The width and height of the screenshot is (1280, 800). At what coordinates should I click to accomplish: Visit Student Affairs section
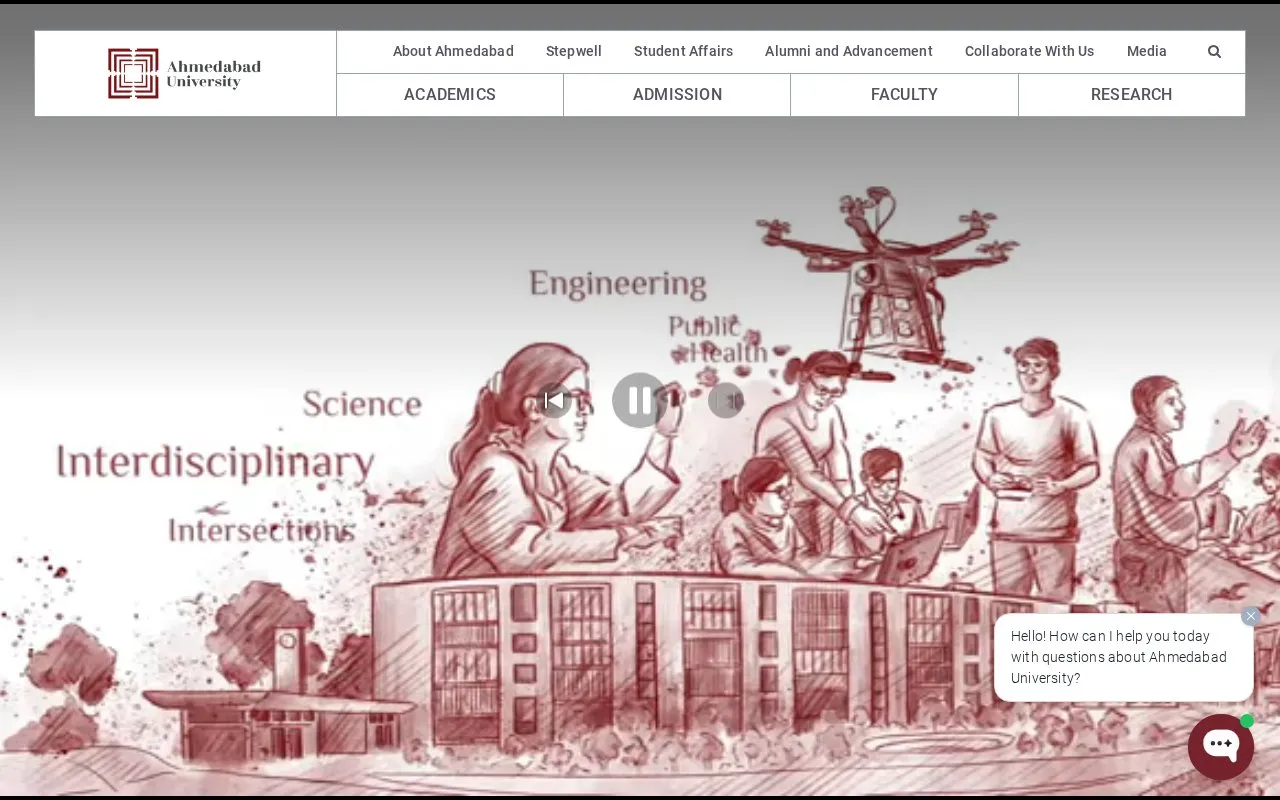683,51
